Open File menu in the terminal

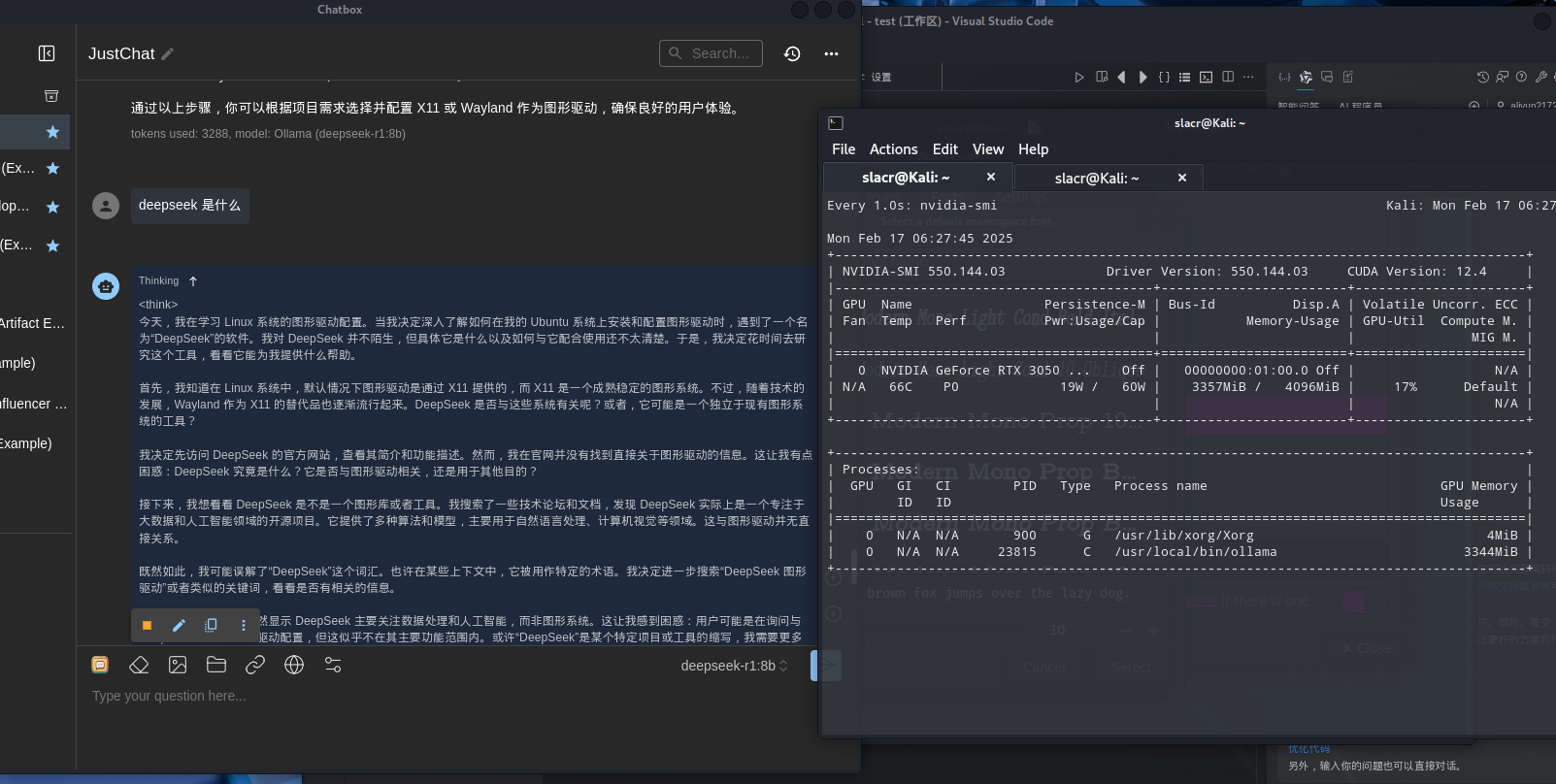[x=844, y=149]
